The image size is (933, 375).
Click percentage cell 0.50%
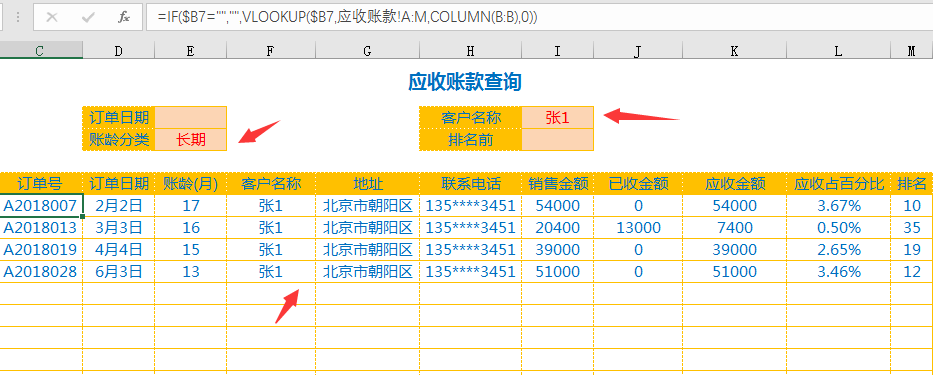(x=838, y=227)
